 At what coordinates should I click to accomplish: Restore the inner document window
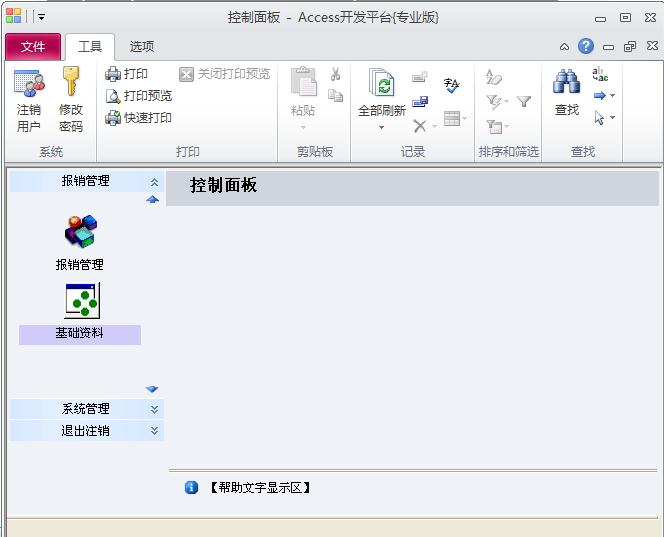(x=630, y=47)
